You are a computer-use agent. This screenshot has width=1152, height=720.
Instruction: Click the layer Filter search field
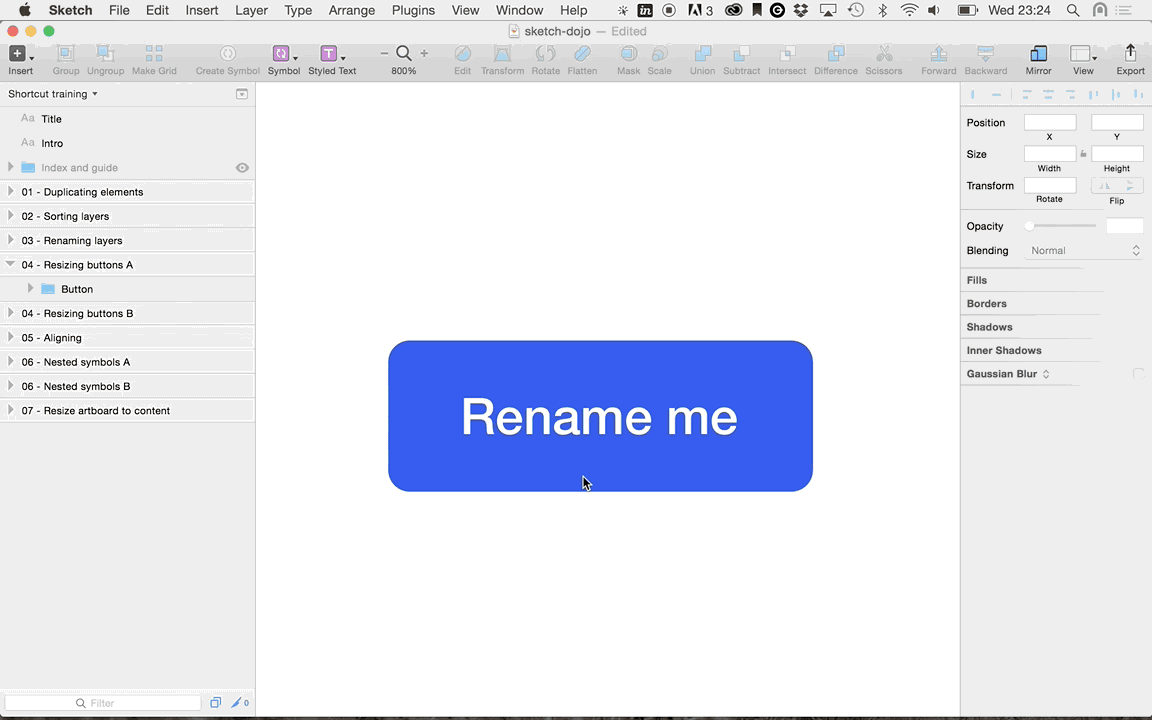[102, 702]
